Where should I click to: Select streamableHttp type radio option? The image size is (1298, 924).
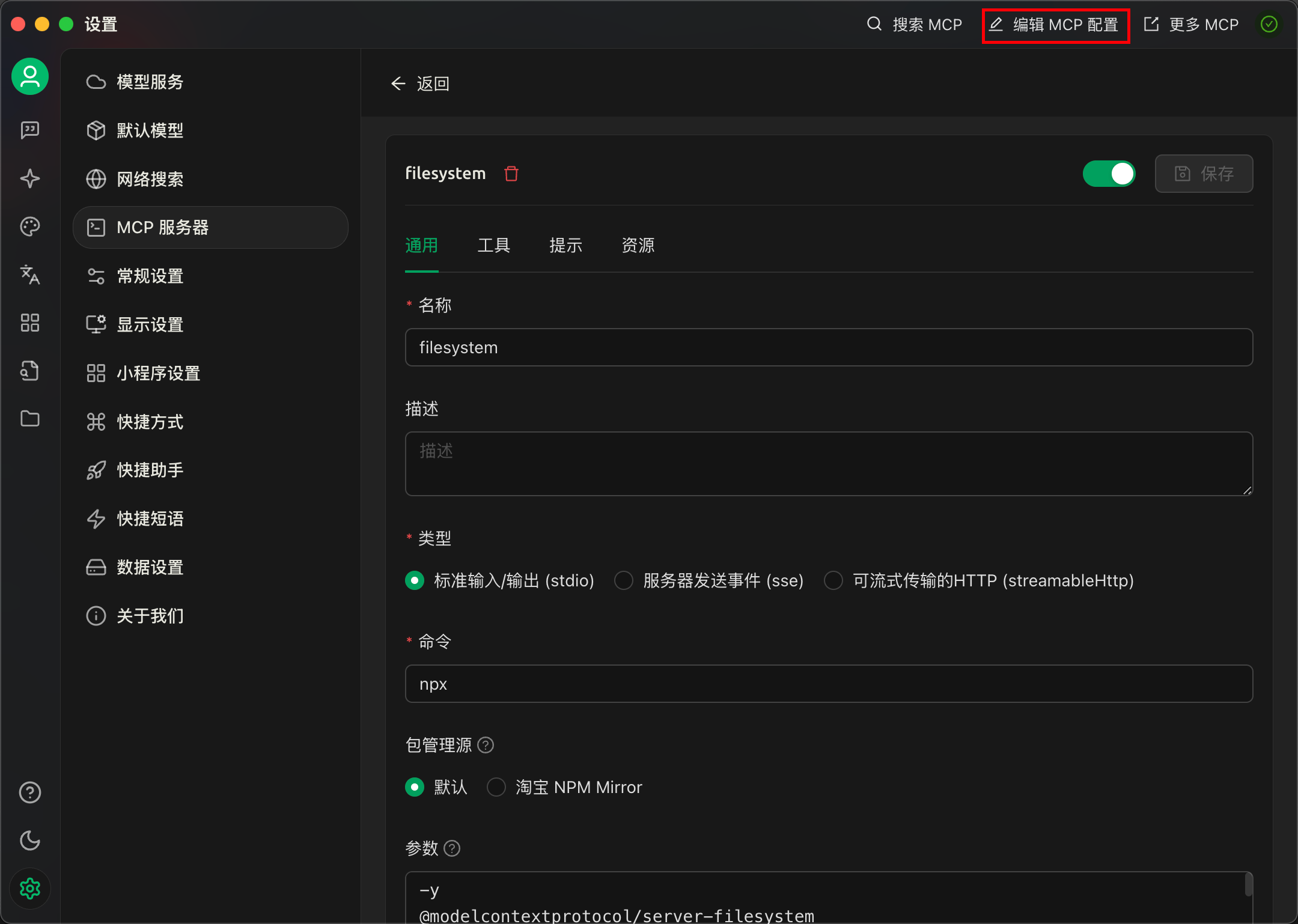pyautogui.click(x=833, y=580)
